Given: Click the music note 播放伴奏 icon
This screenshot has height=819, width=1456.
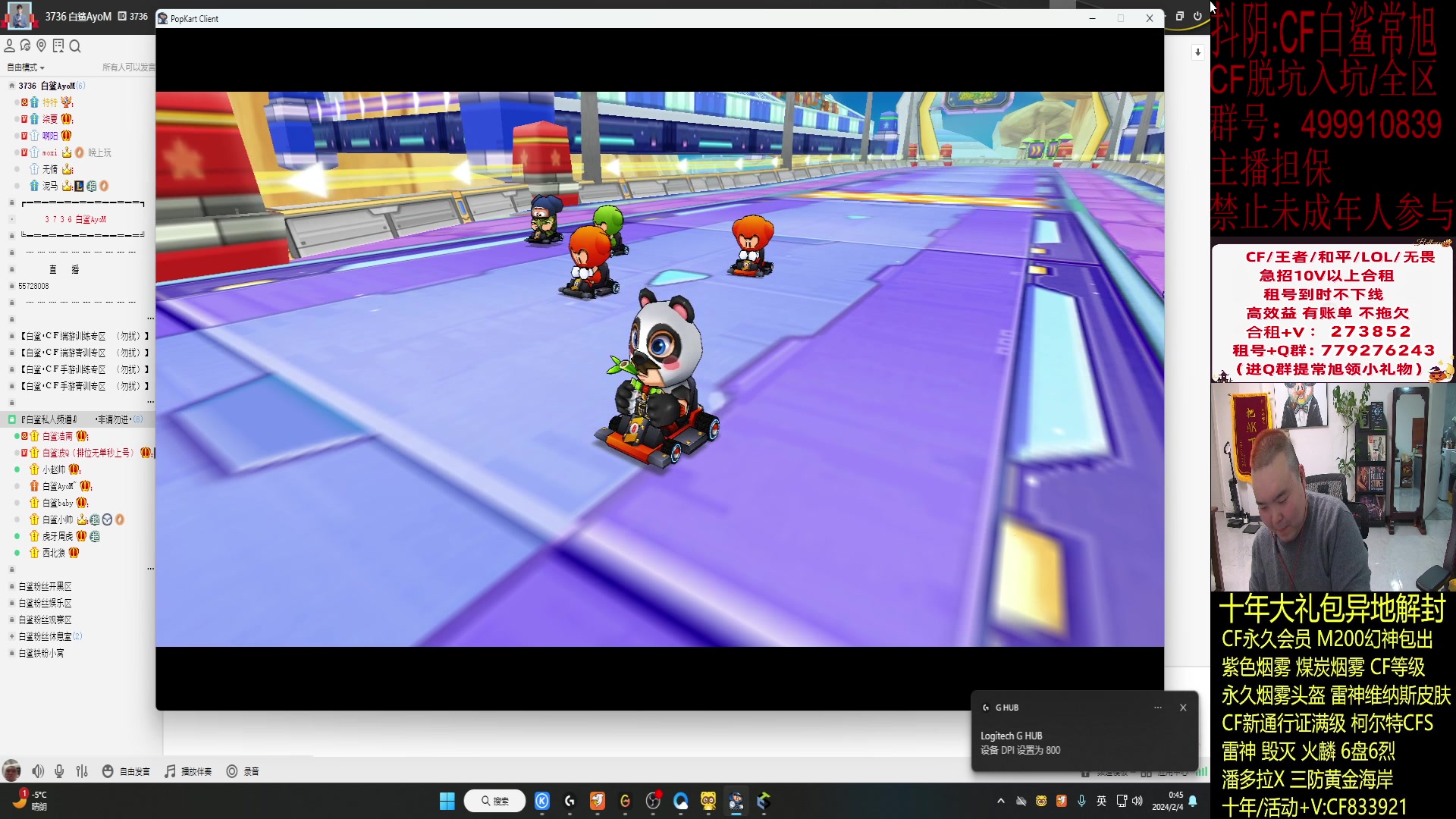Looking at the screenshot, I should [171, 771].
